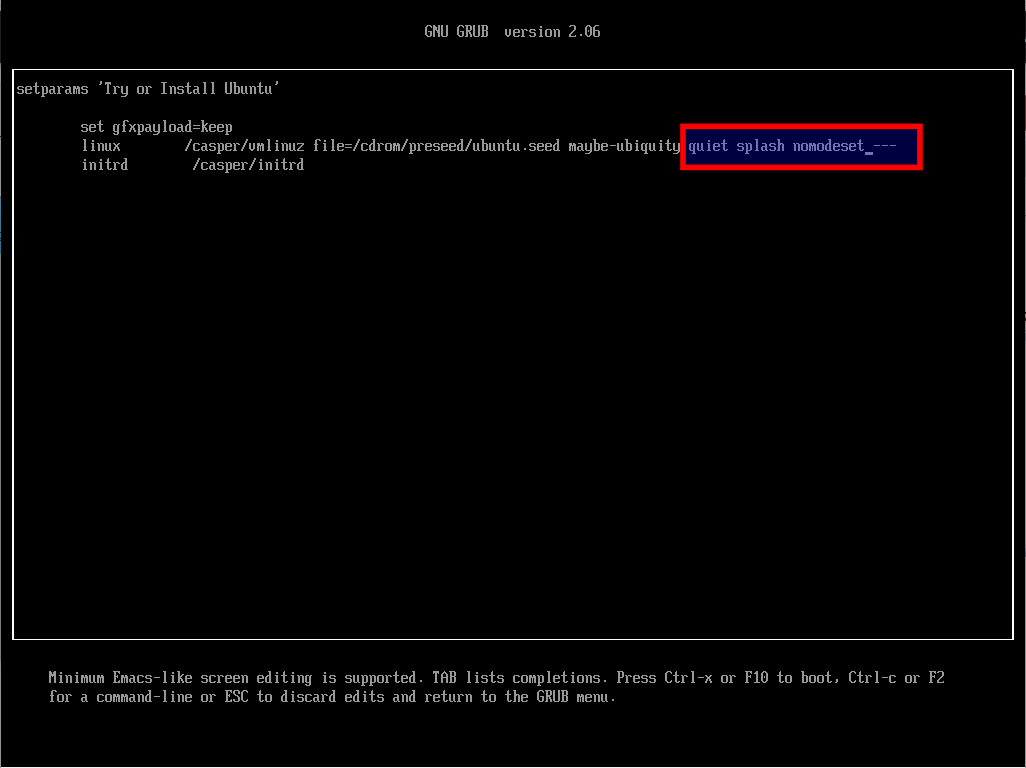Click the 'set gfxpayload=keep' line
1026x768 pixels.
point(156,127)
